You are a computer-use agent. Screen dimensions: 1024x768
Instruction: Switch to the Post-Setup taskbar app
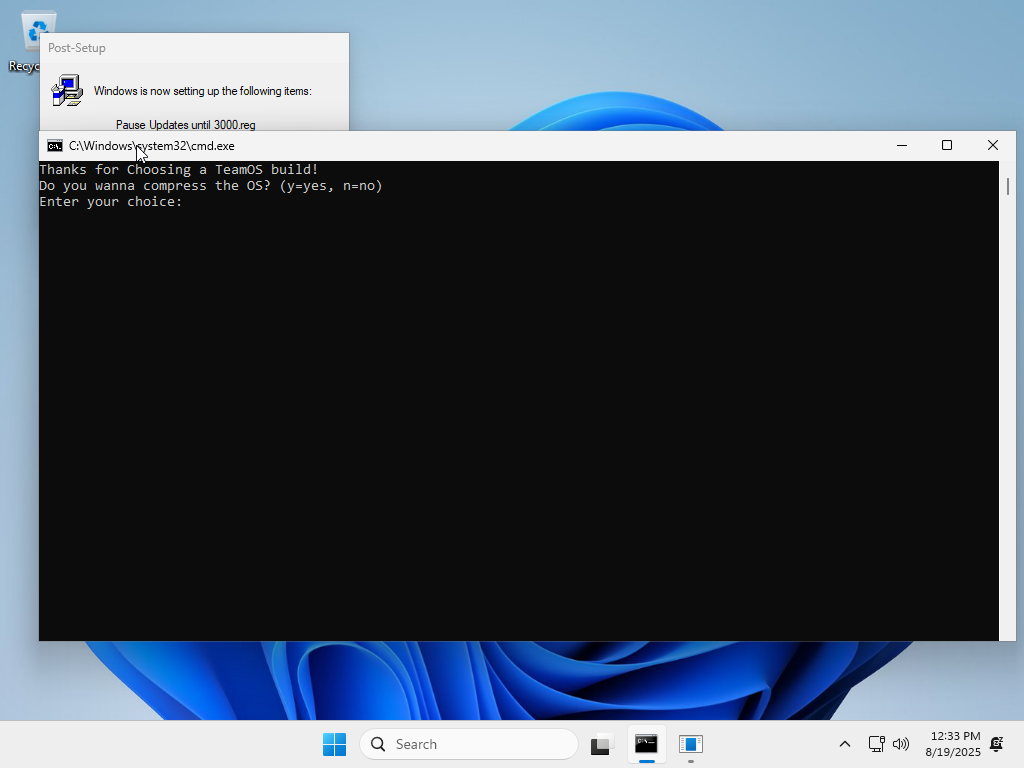click(x=690, y=744)
